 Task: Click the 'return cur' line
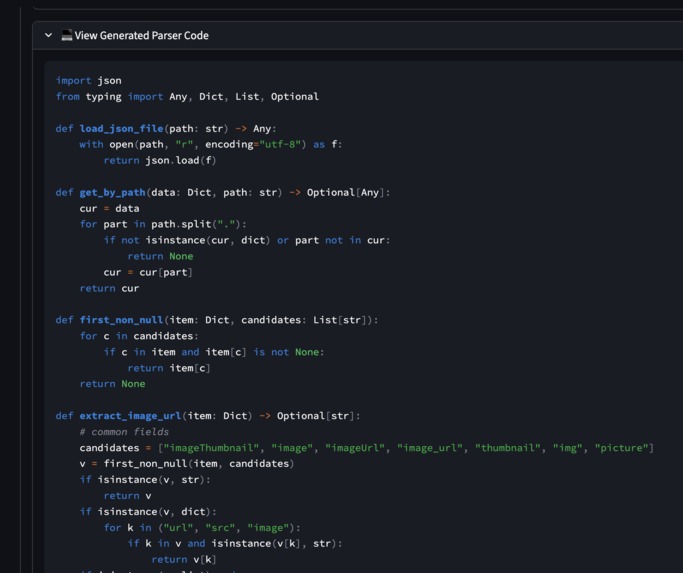109,288
